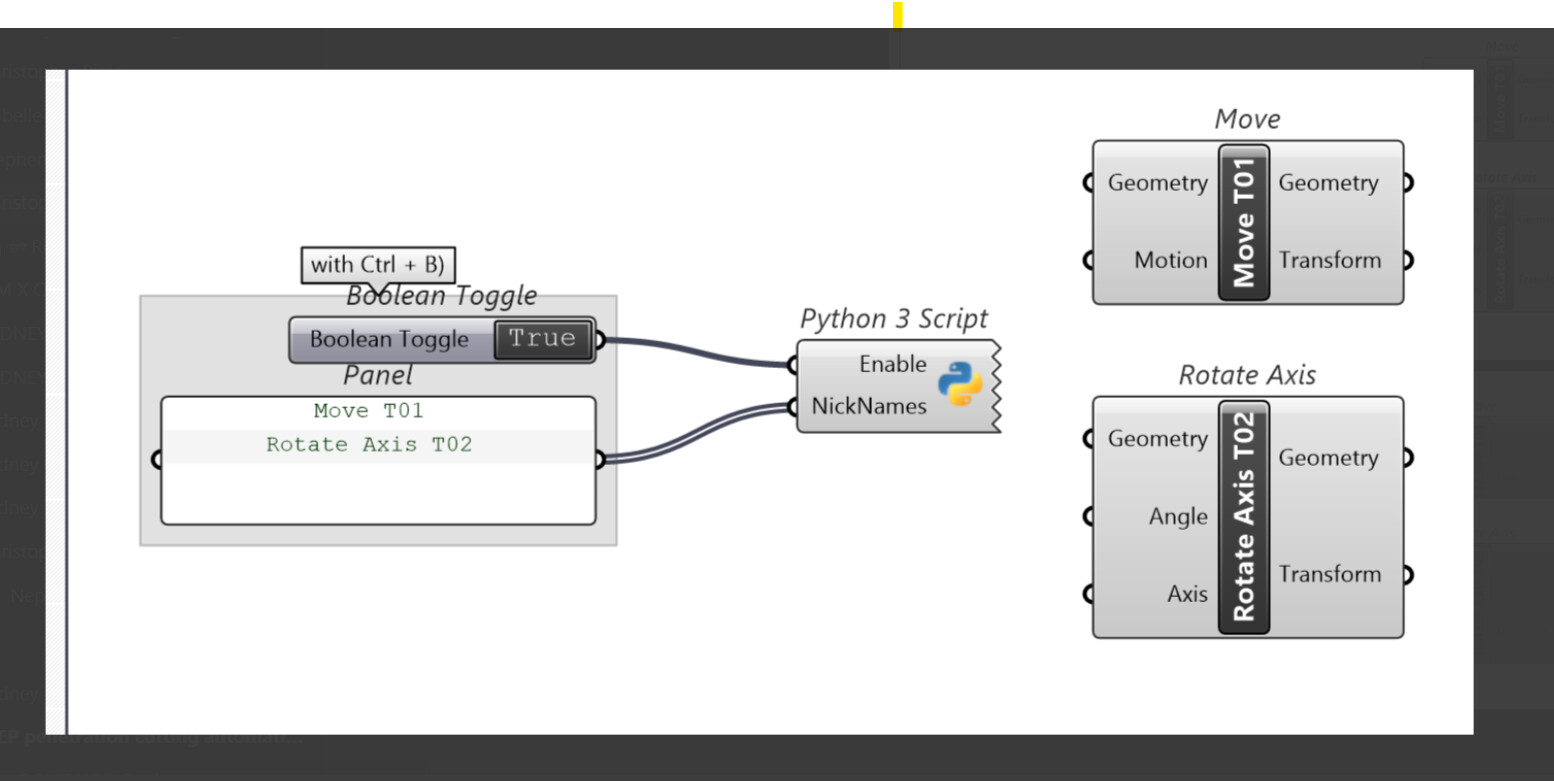Click the True value display on the toggle
Screen dimensions: 1554x781
point(543,339)
